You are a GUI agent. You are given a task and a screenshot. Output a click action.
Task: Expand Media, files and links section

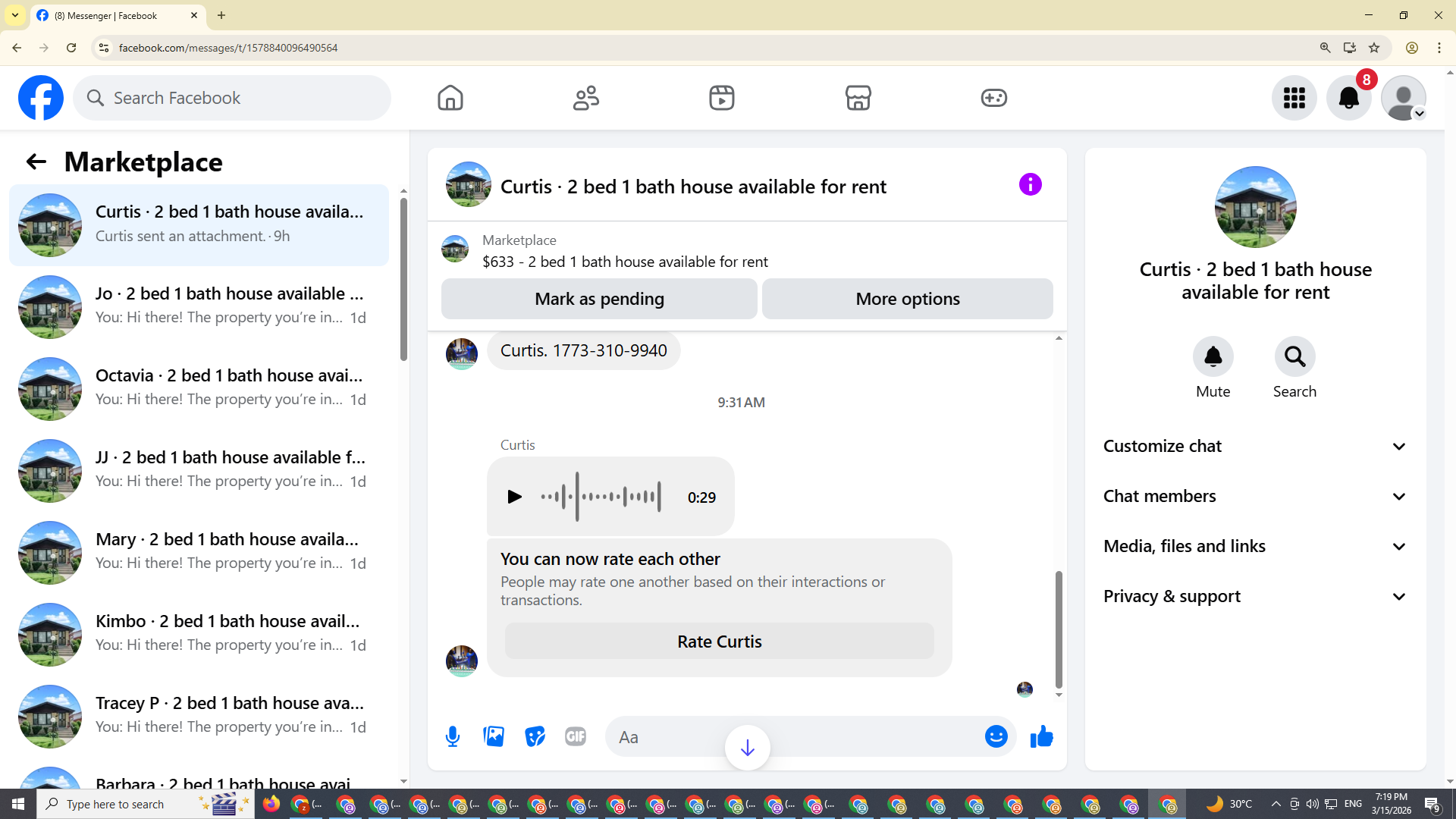click(x=1256, y=546)
